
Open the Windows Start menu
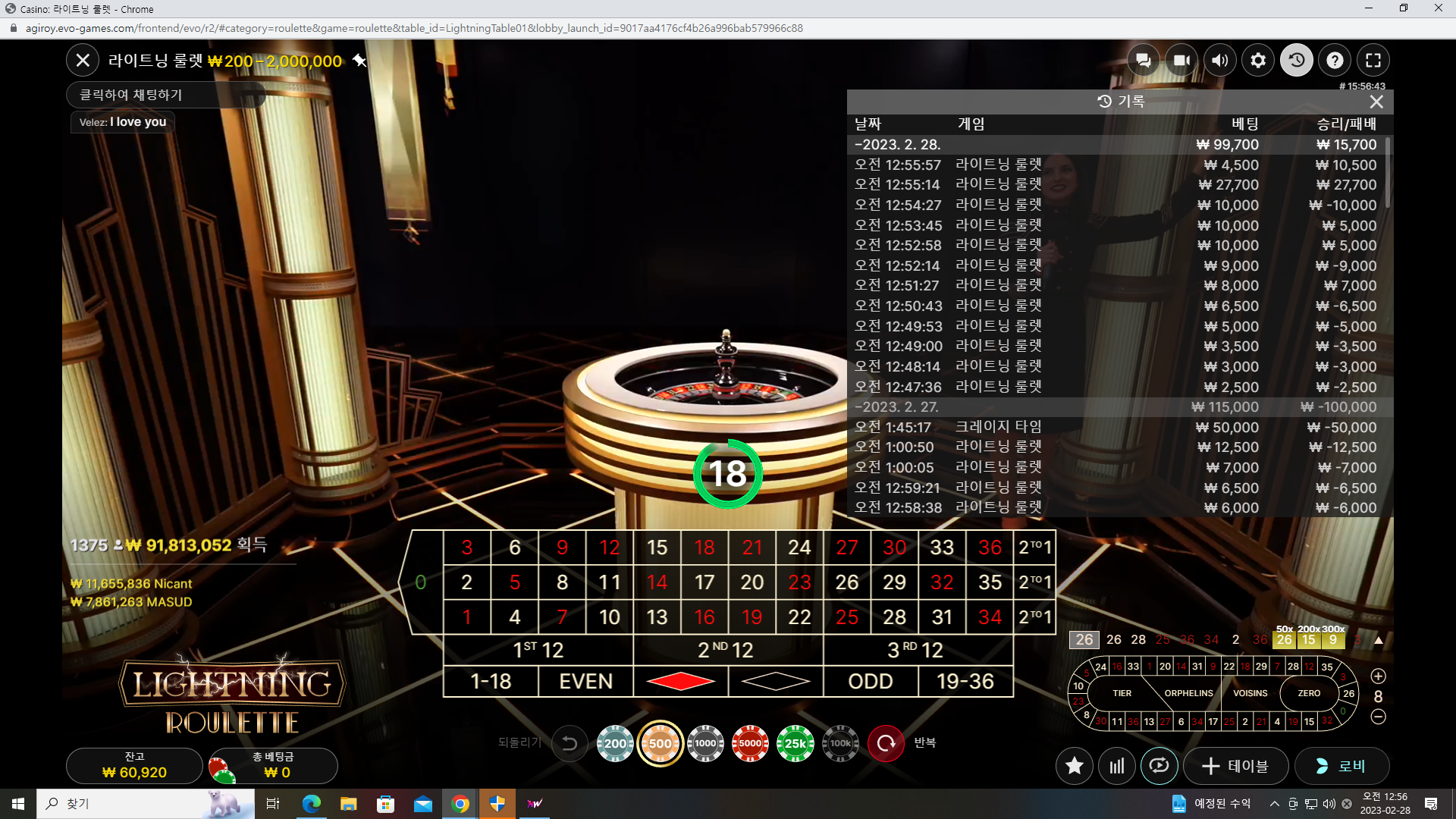18,804
